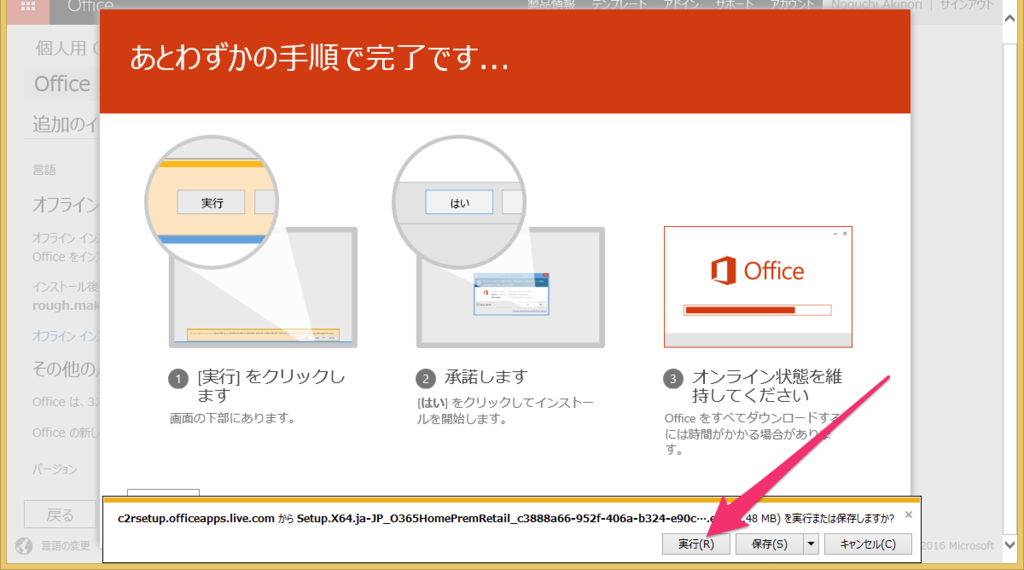Click the 言語 label in sidebar
This screenshot has width=1024, height=570.
(x=44, y=170)
